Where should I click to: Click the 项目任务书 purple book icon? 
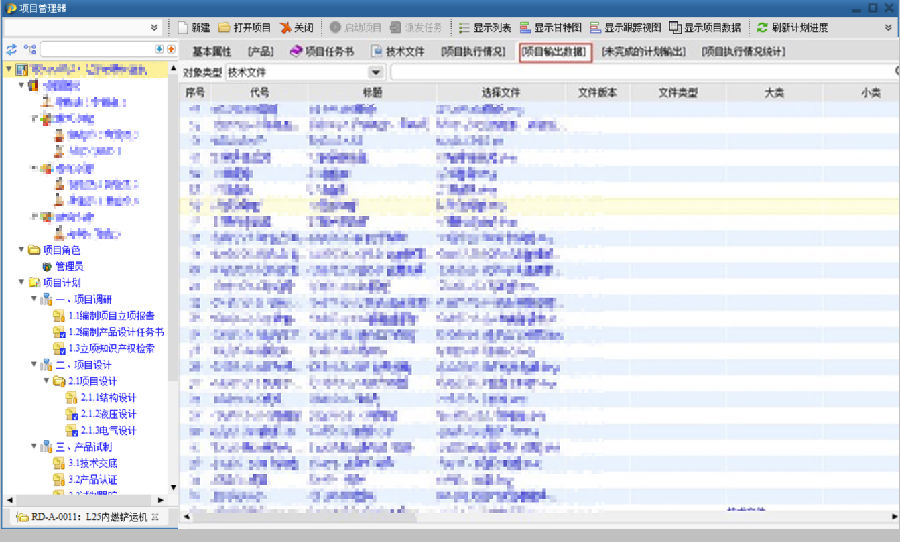[296, 51]
